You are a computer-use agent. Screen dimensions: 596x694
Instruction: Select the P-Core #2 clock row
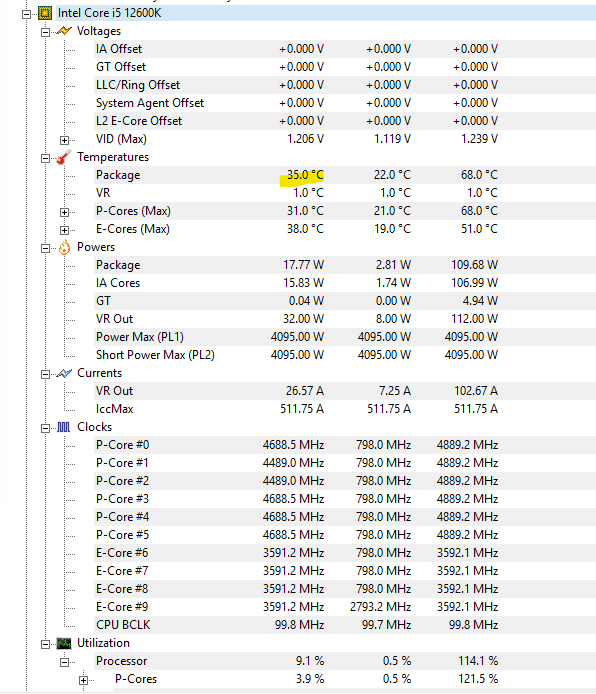pos(345,481)
